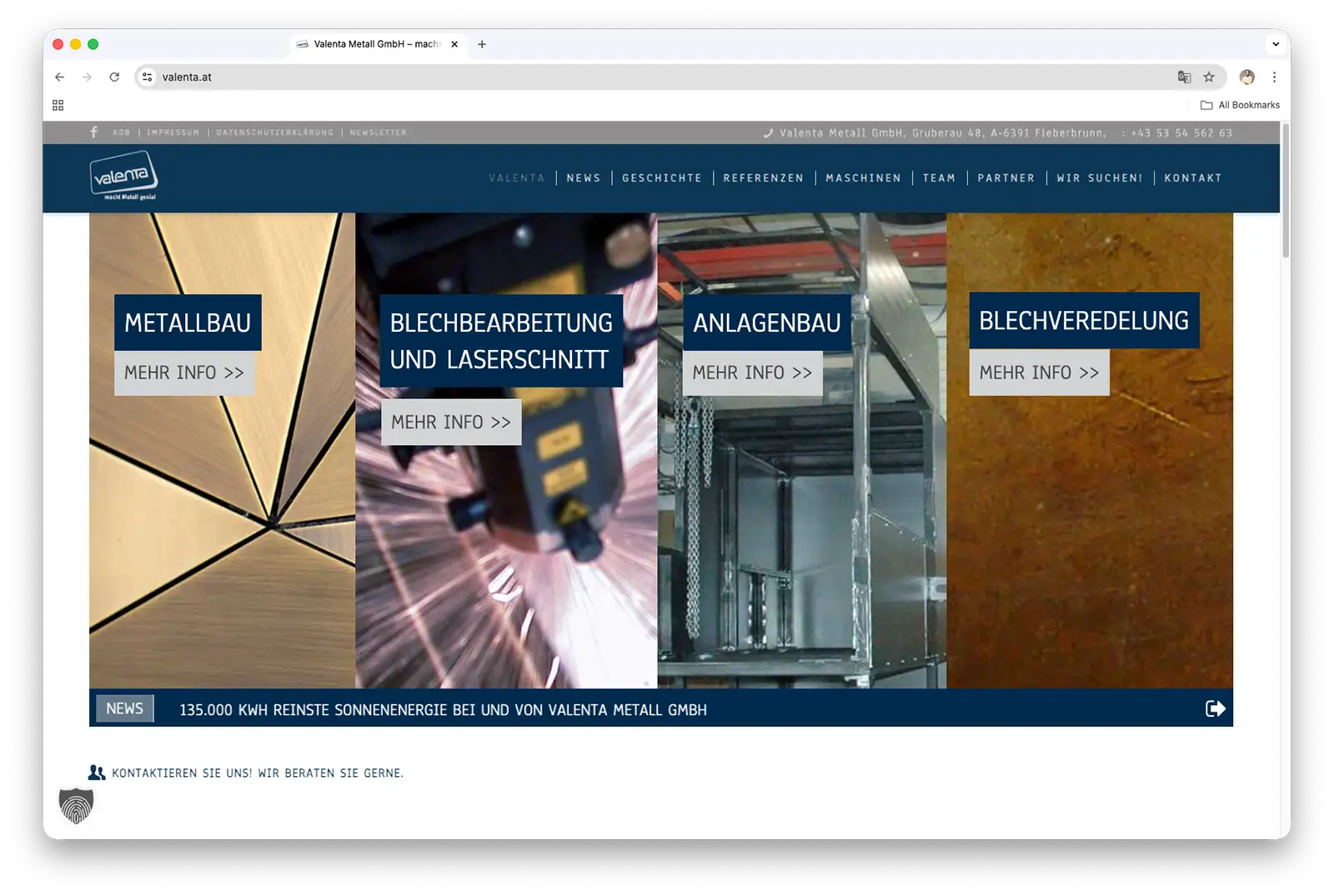The height and width of the screenshot is (896, 1334).
Task: Open Chrome three-dot menu
Action: click(1274, 77)
